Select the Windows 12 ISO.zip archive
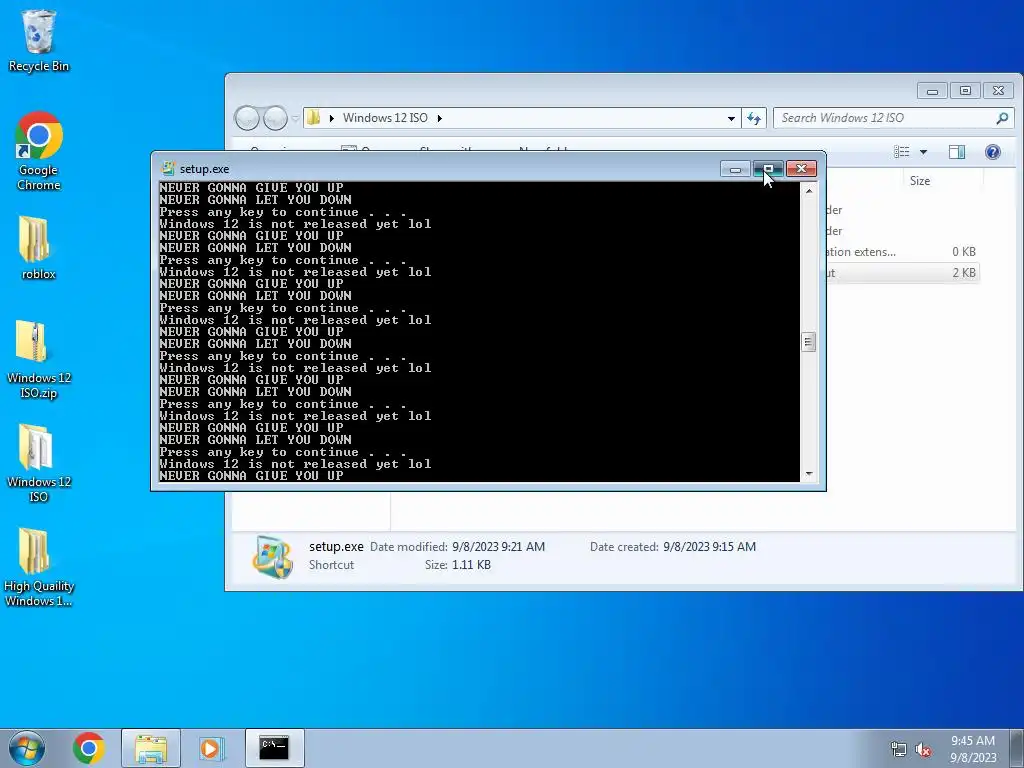The height and width of the screenshot is (768, 1024). coord(39,359)
